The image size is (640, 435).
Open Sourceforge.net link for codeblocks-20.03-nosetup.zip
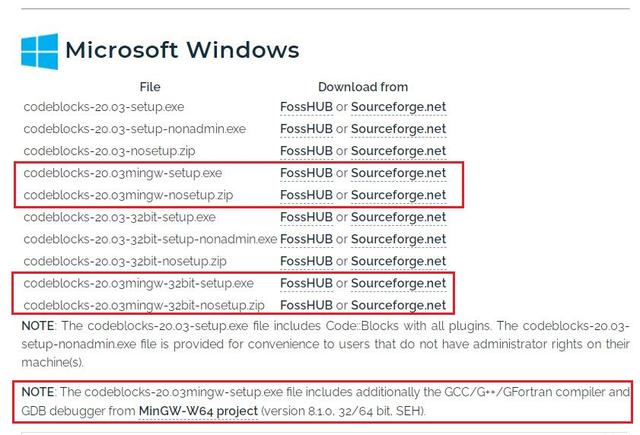pos(398,151)
